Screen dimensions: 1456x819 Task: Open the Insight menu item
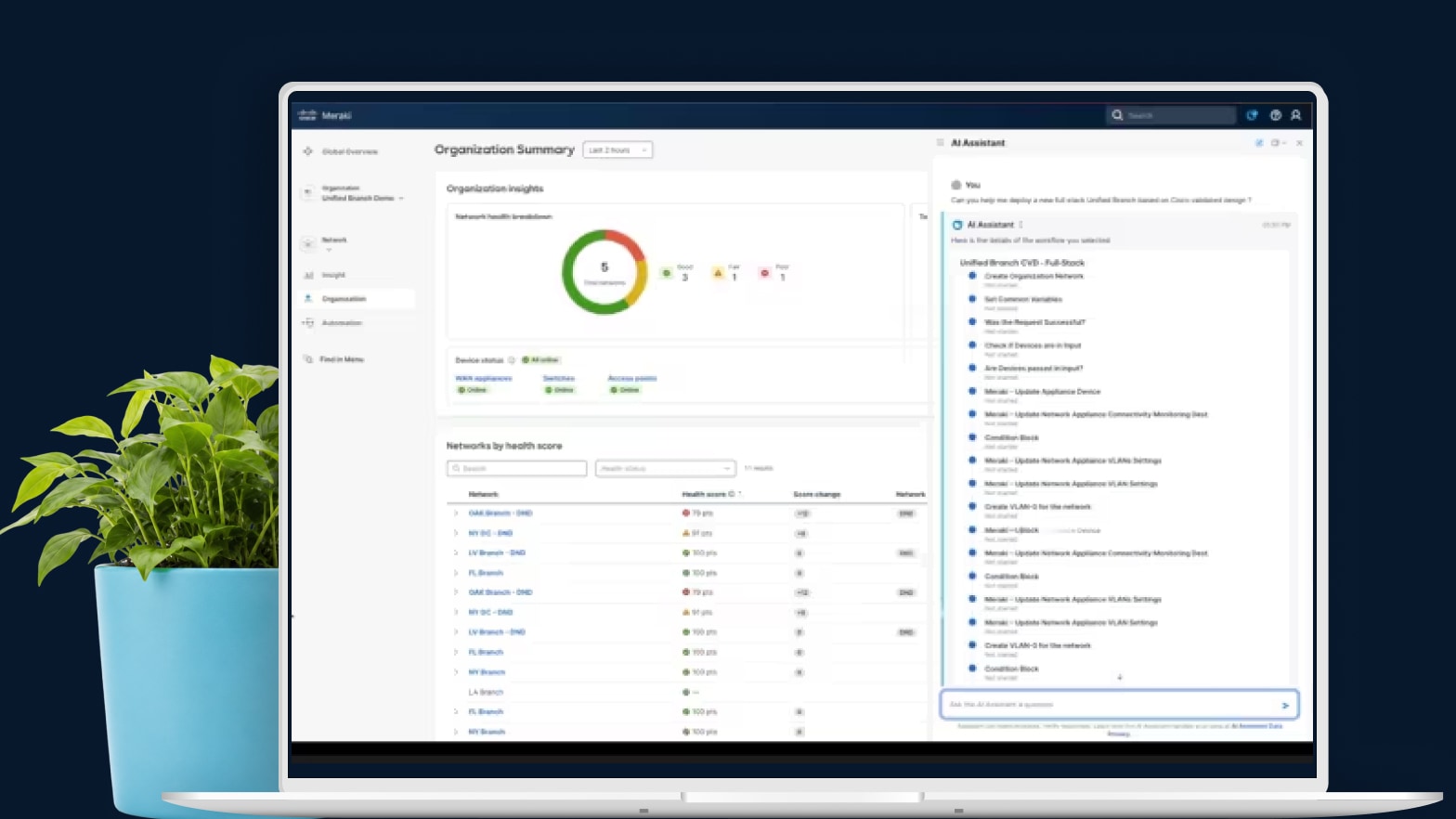[x=333, y=275]
